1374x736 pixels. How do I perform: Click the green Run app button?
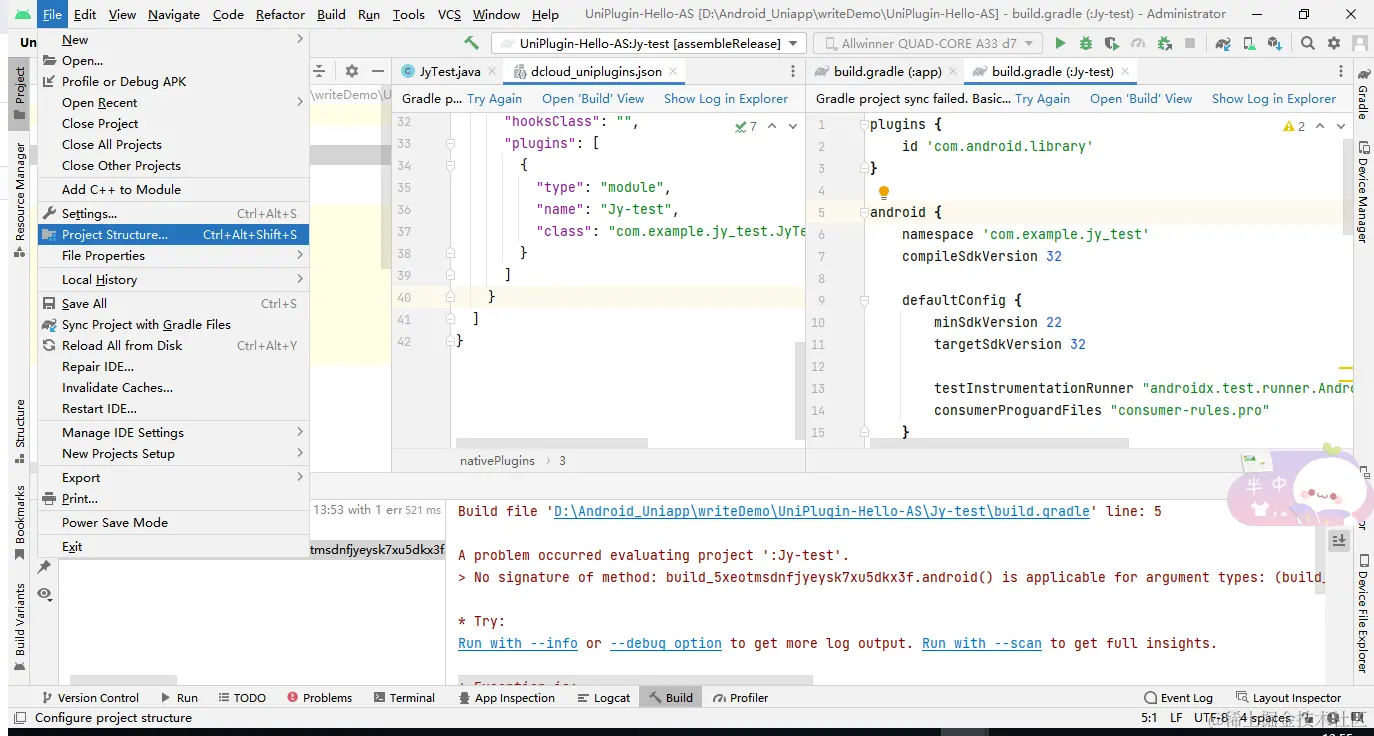pos(1060,43)
